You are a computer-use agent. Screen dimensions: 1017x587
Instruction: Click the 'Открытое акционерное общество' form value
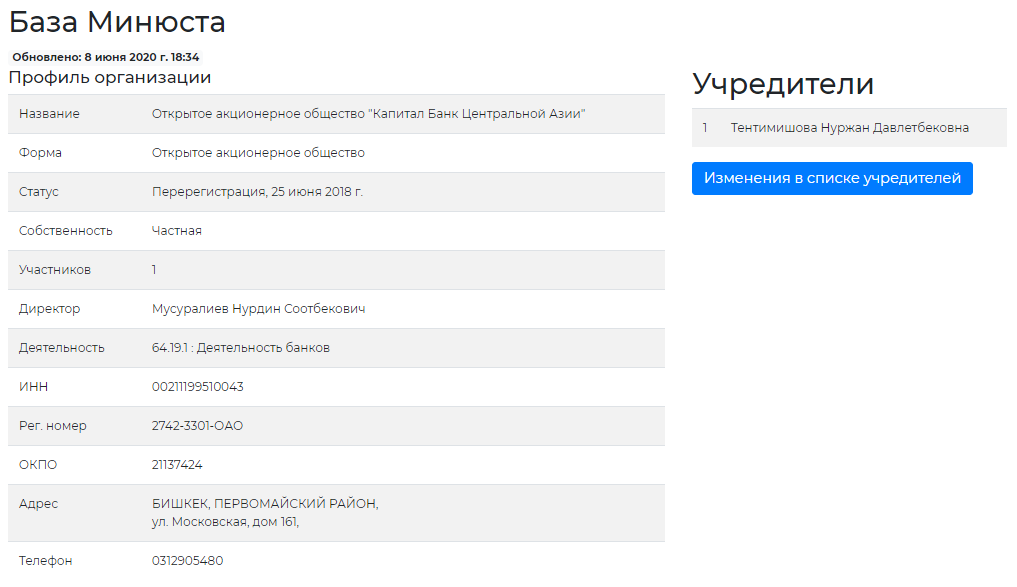(258, 153)
